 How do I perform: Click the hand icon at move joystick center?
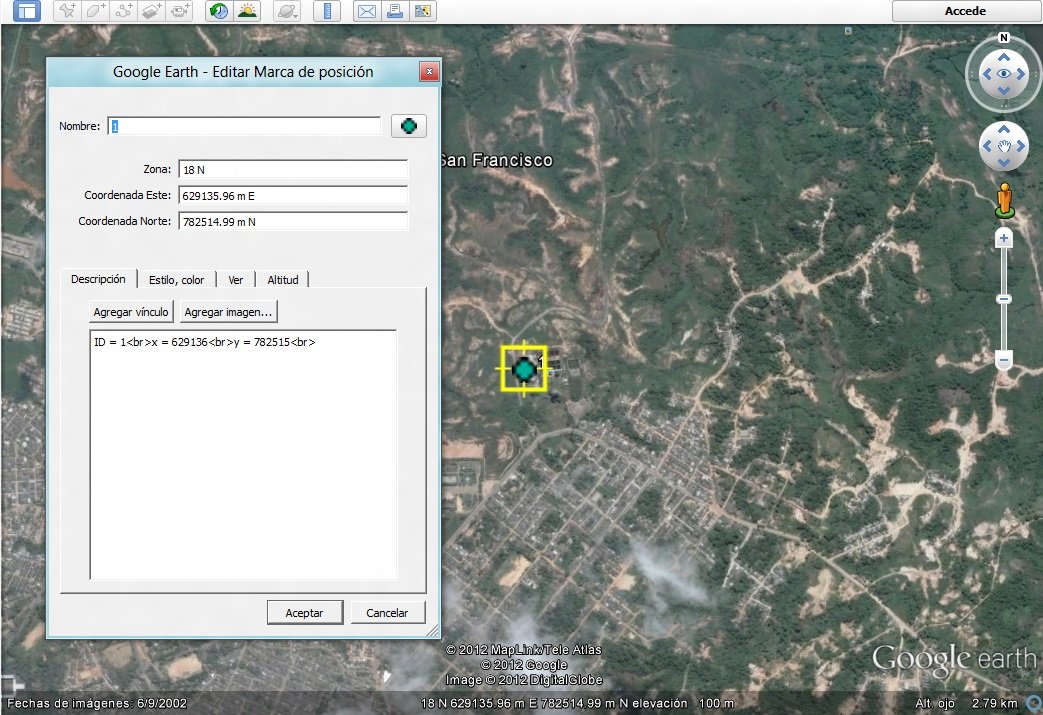[1004, 146]
